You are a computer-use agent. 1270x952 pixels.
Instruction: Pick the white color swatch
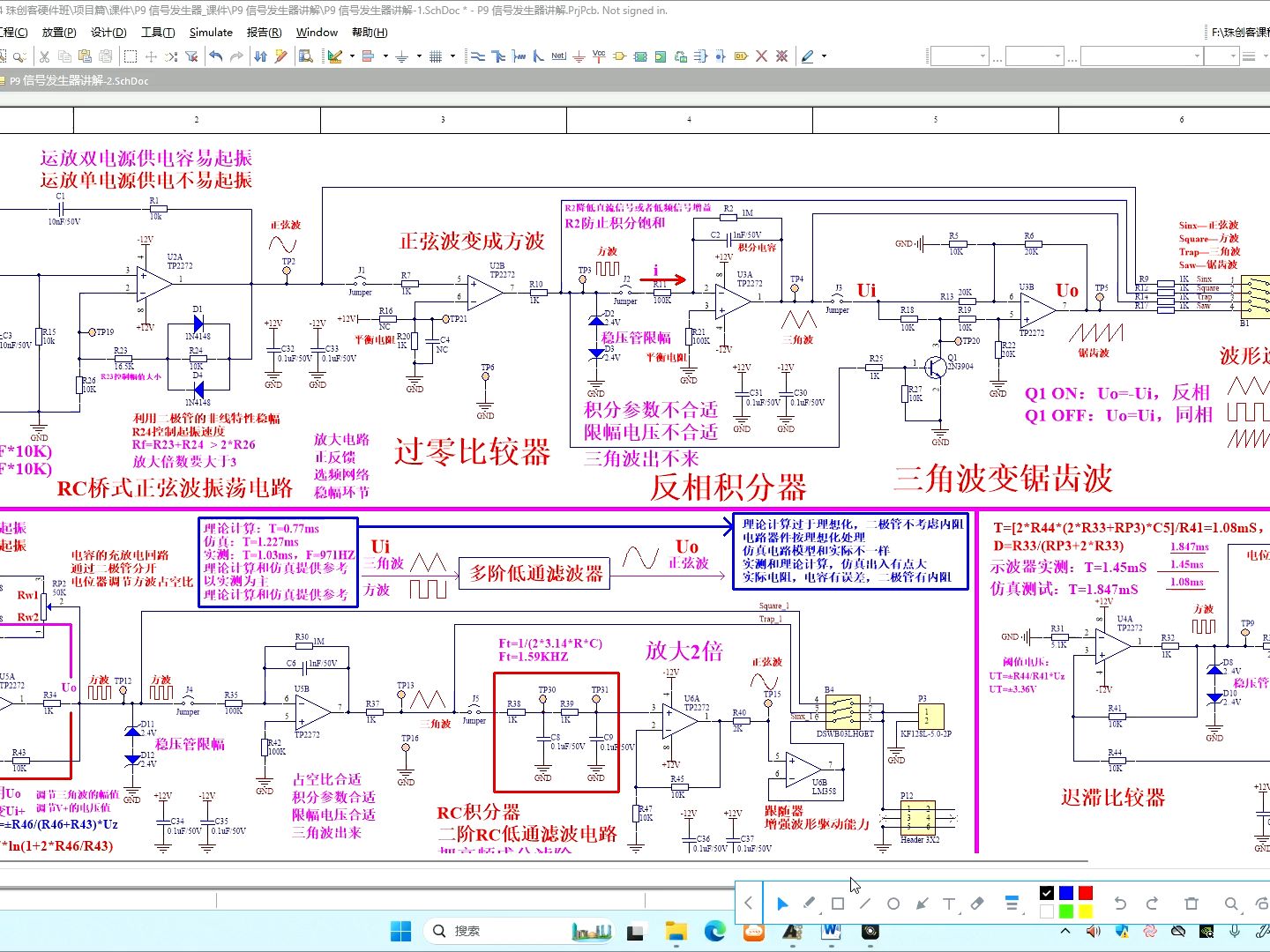pyautogui.click(x=1047, y=911)
